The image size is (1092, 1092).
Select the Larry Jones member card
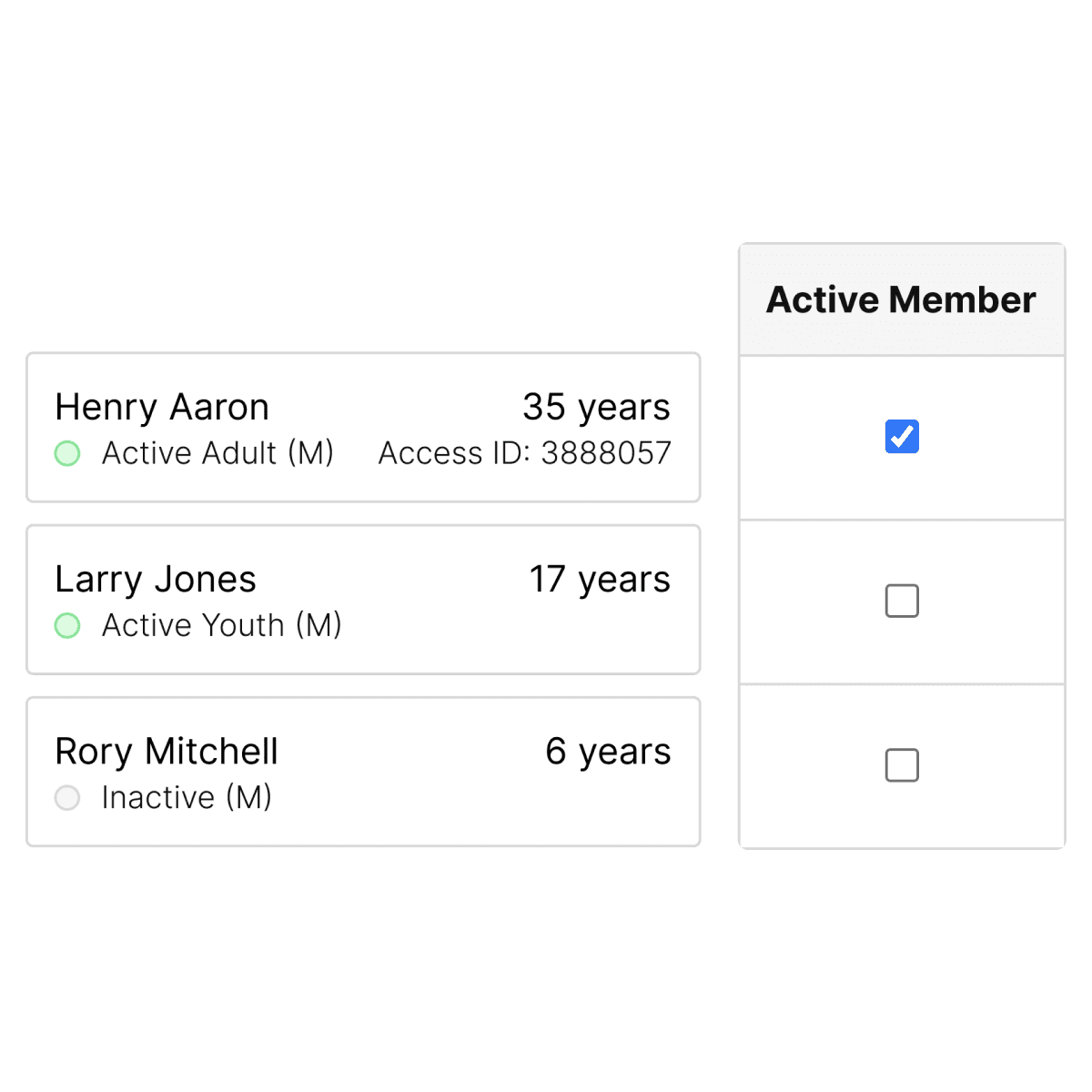point(363,600)
